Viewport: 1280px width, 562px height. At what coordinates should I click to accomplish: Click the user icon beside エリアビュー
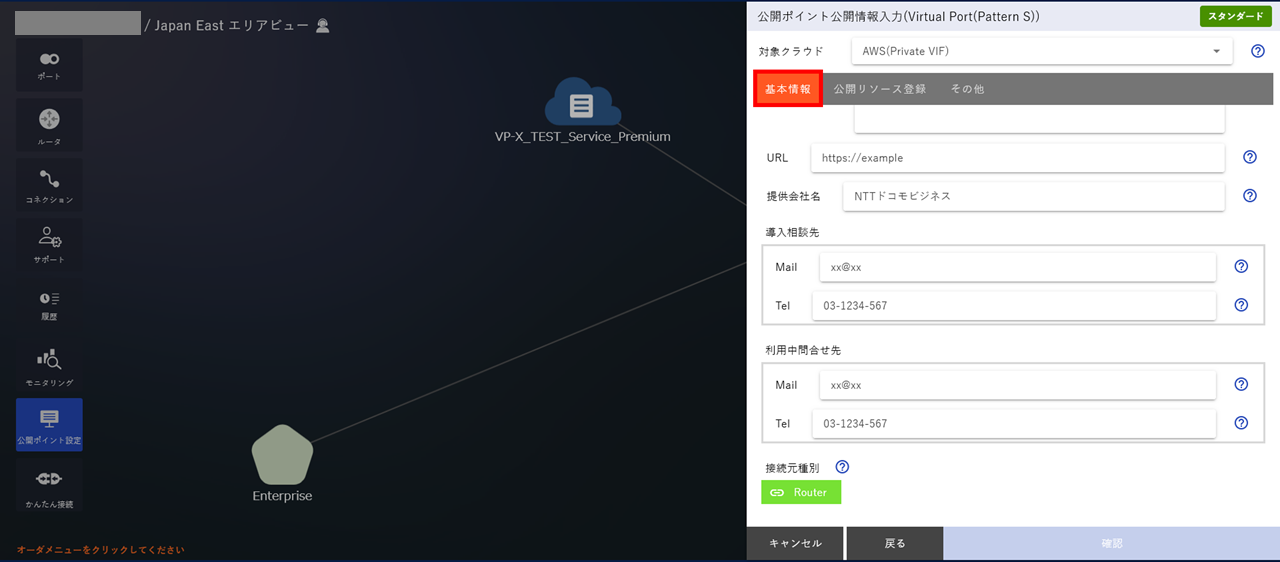pyautogui.click(x=322, y=26)
